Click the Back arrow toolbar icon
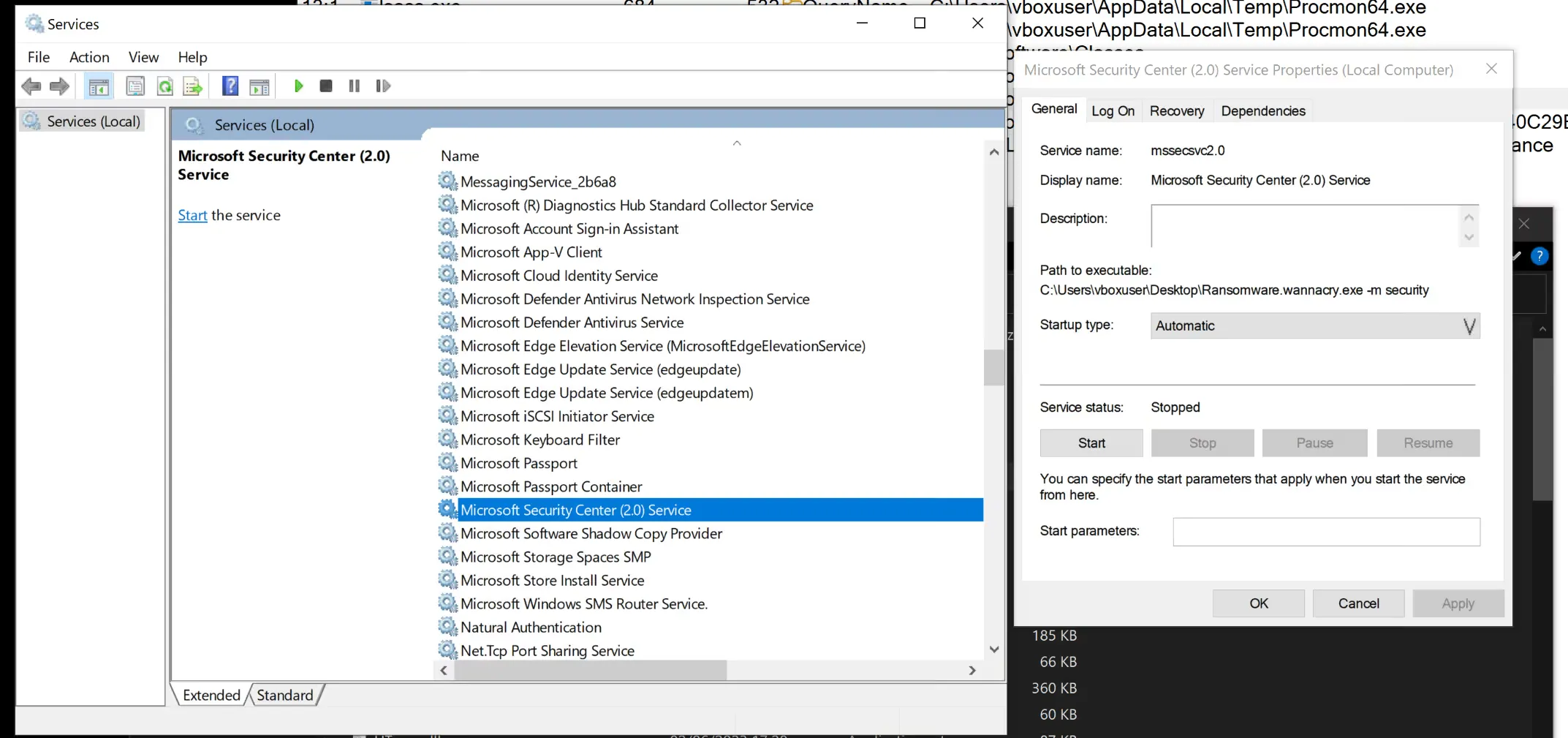 click(x=31, y=86)
